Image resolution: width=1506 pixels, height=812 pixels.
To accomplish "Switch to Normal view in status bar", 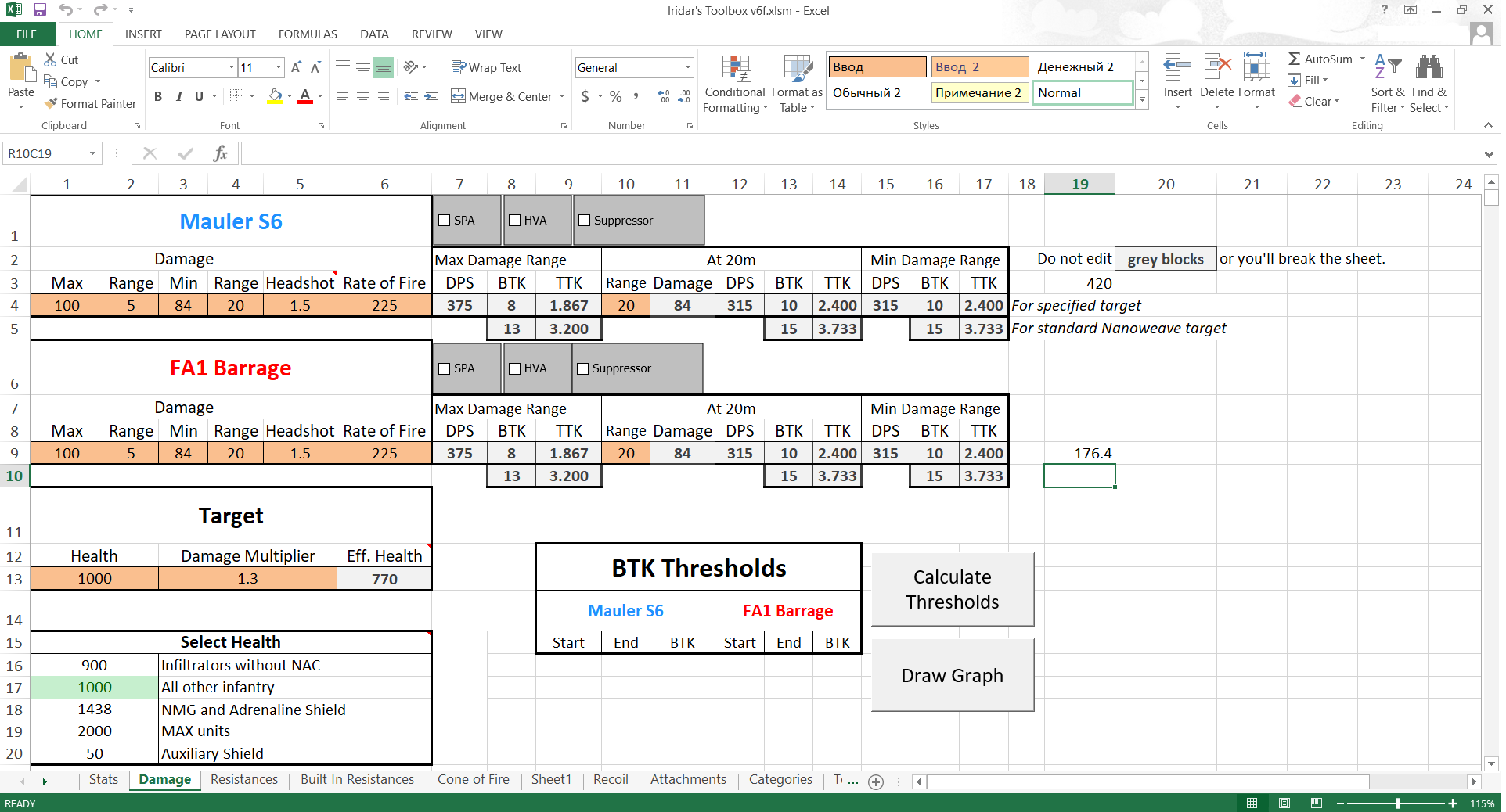I will pyautogui.click(x=1252, y=803).
